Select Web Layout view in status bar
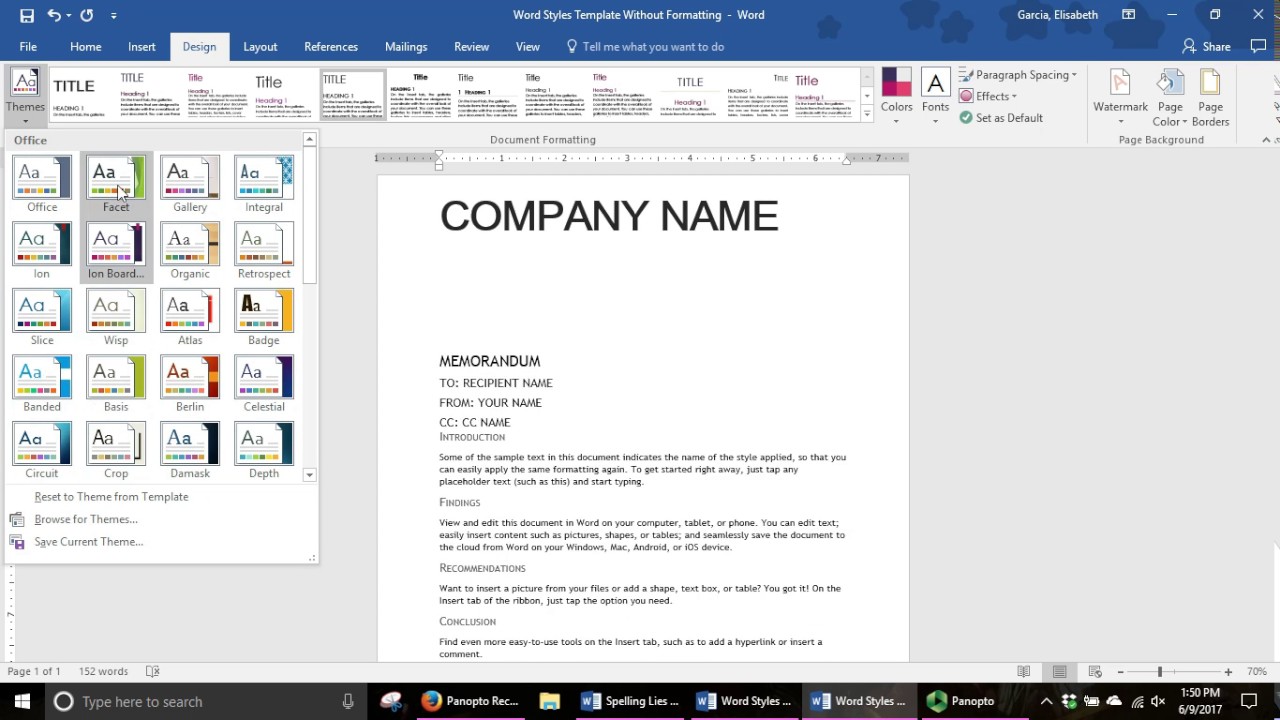The height and width of the screenshot is (720, 1280). (x=1095, y=672)
